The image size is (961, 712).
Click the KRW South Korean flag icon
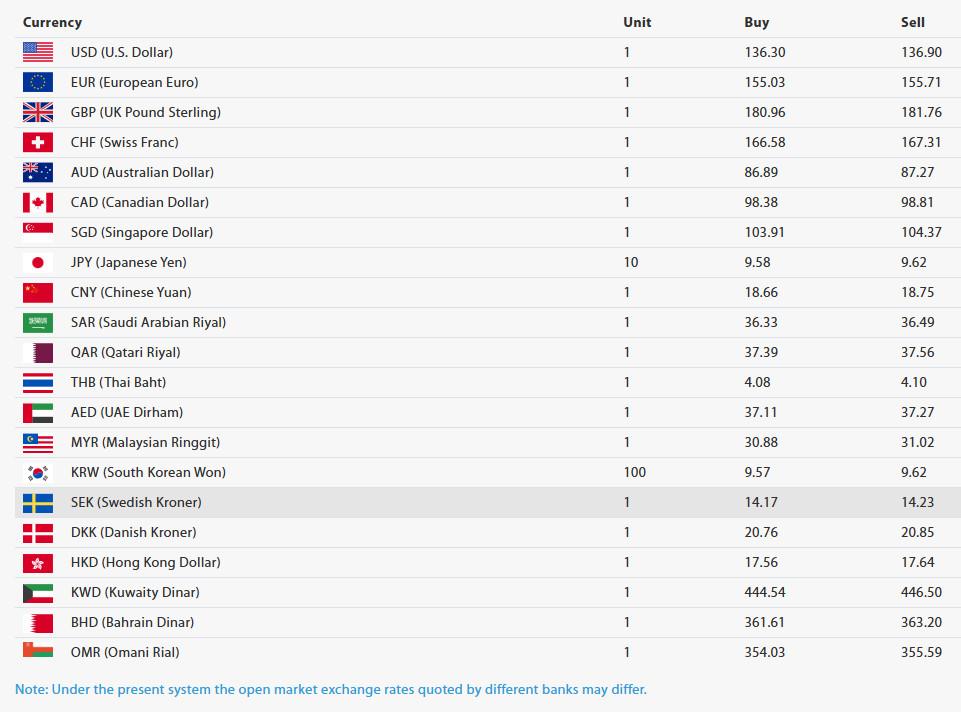(37, 472)
